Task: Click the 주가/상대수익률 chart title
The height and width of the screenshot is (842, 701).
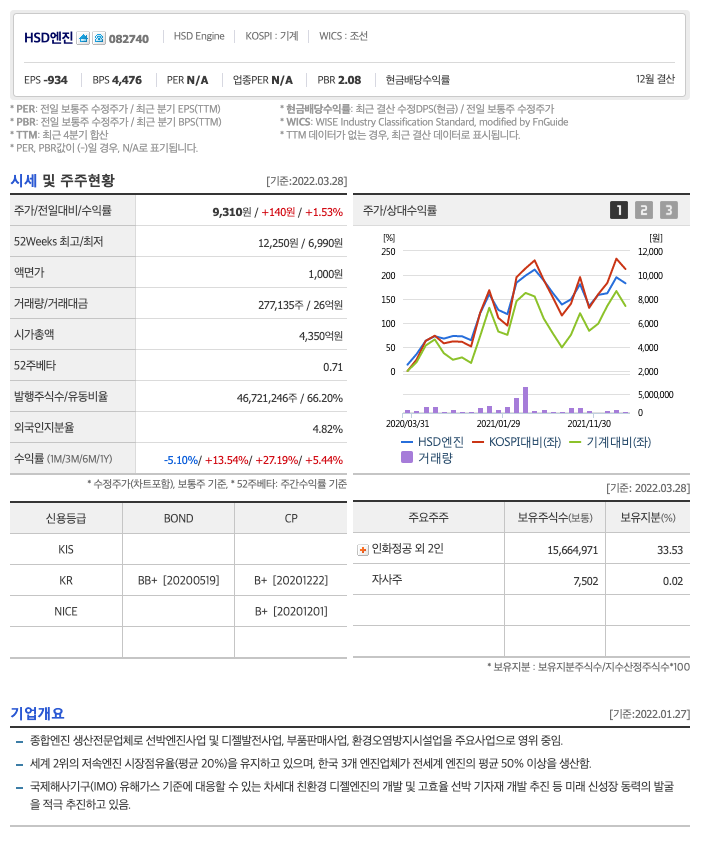Action: [x=400, y=210]
